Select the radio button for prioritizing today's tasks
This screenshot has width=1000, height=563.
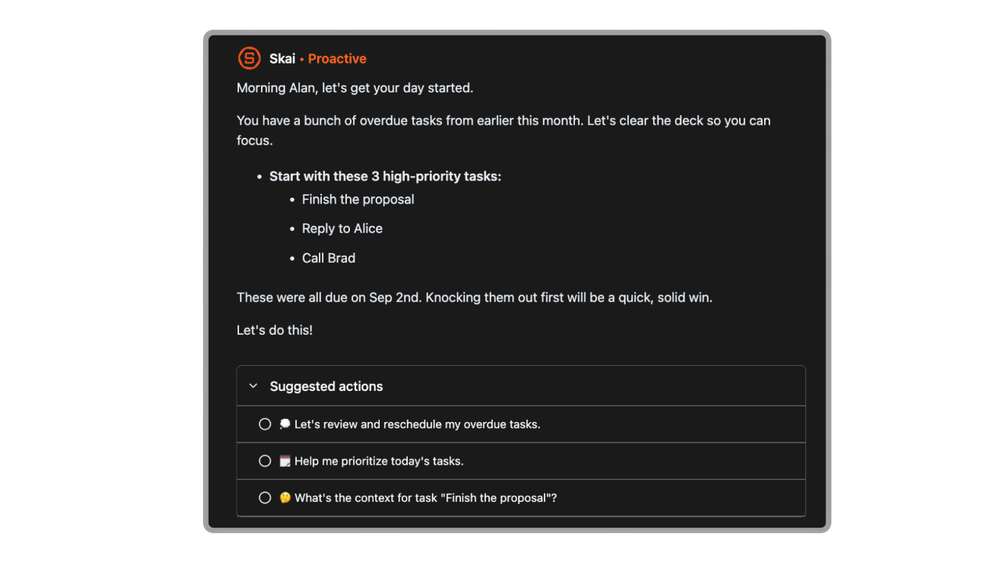click(x=265, y=461)
